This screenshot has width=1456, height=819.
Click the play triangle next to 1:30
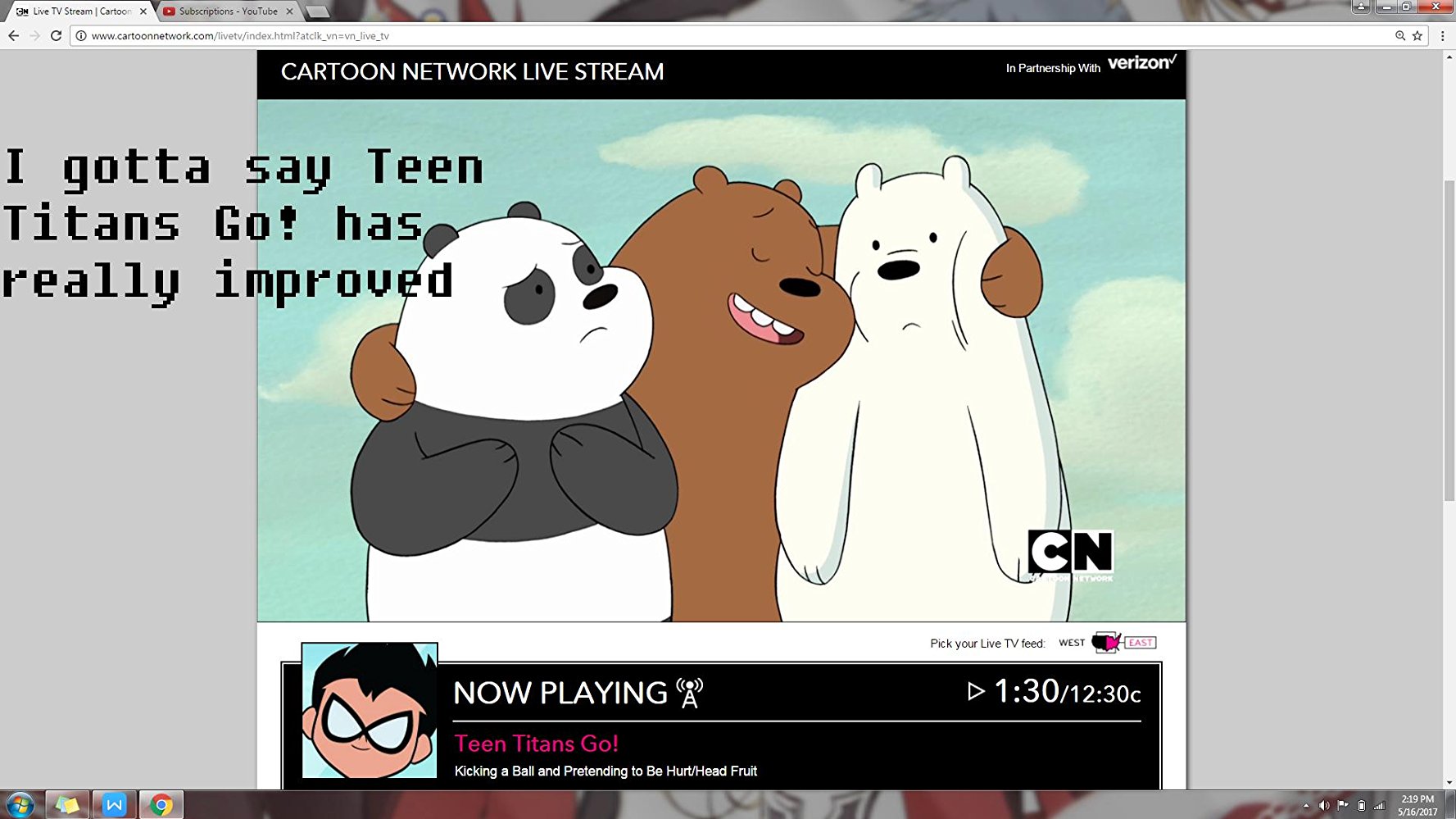(x=976, y=692)
